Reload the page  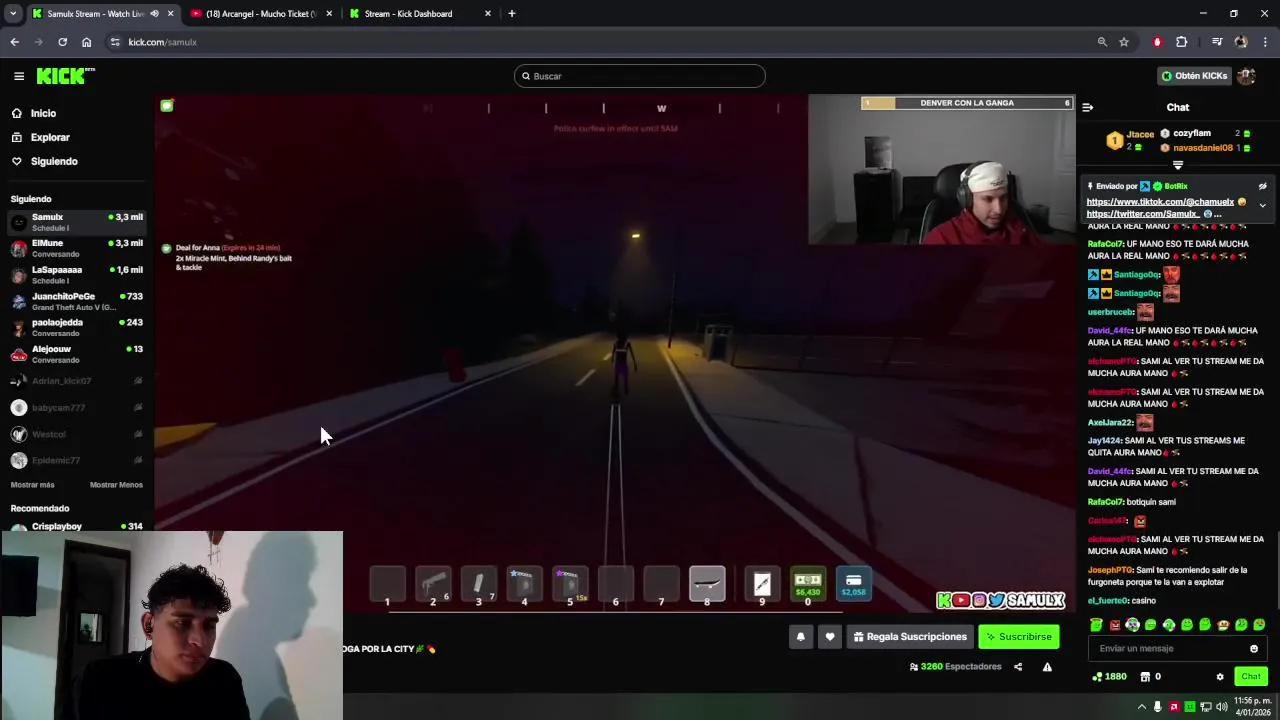[x=62, y=42]
